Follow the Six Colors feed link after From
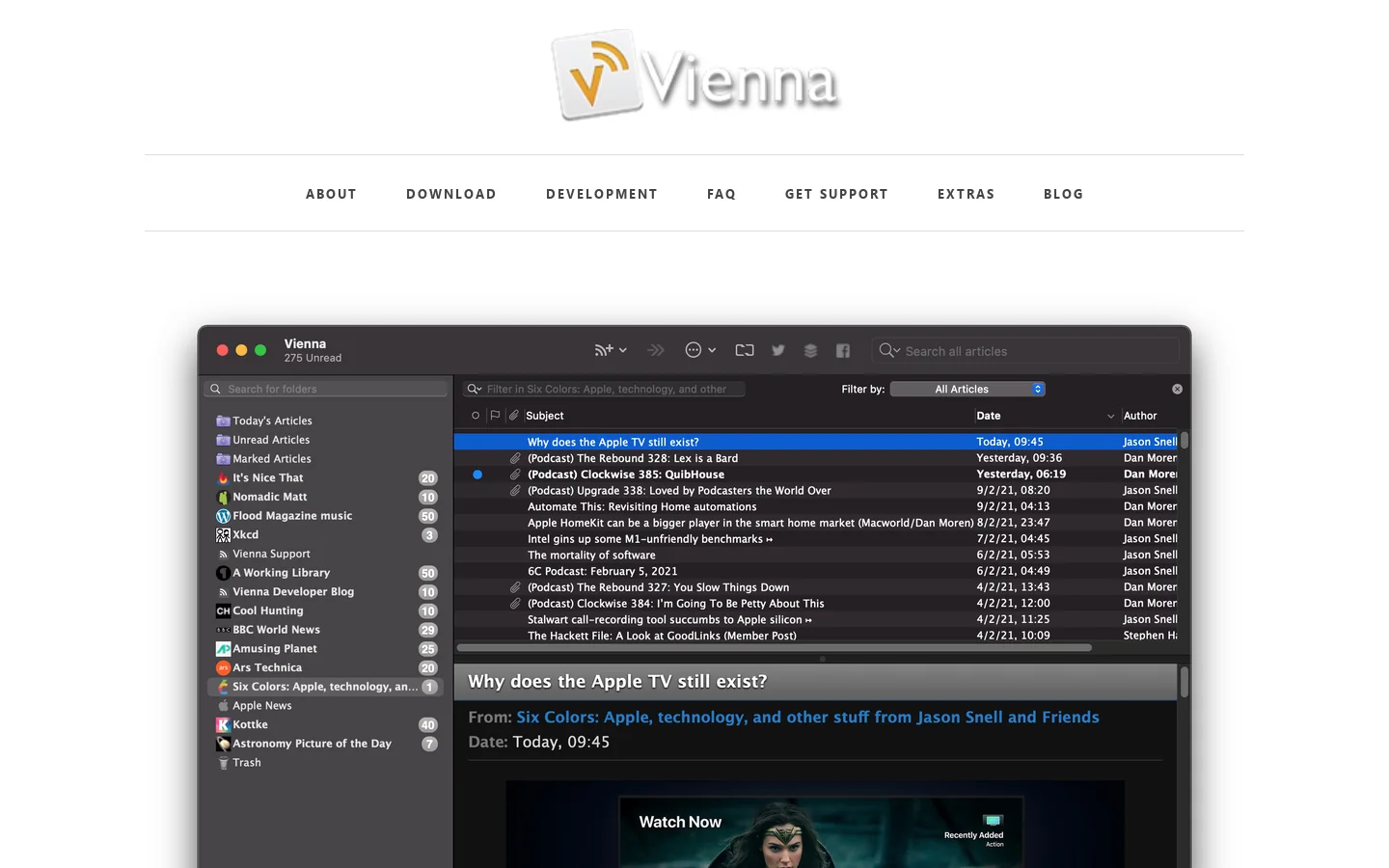 point(807,718)
